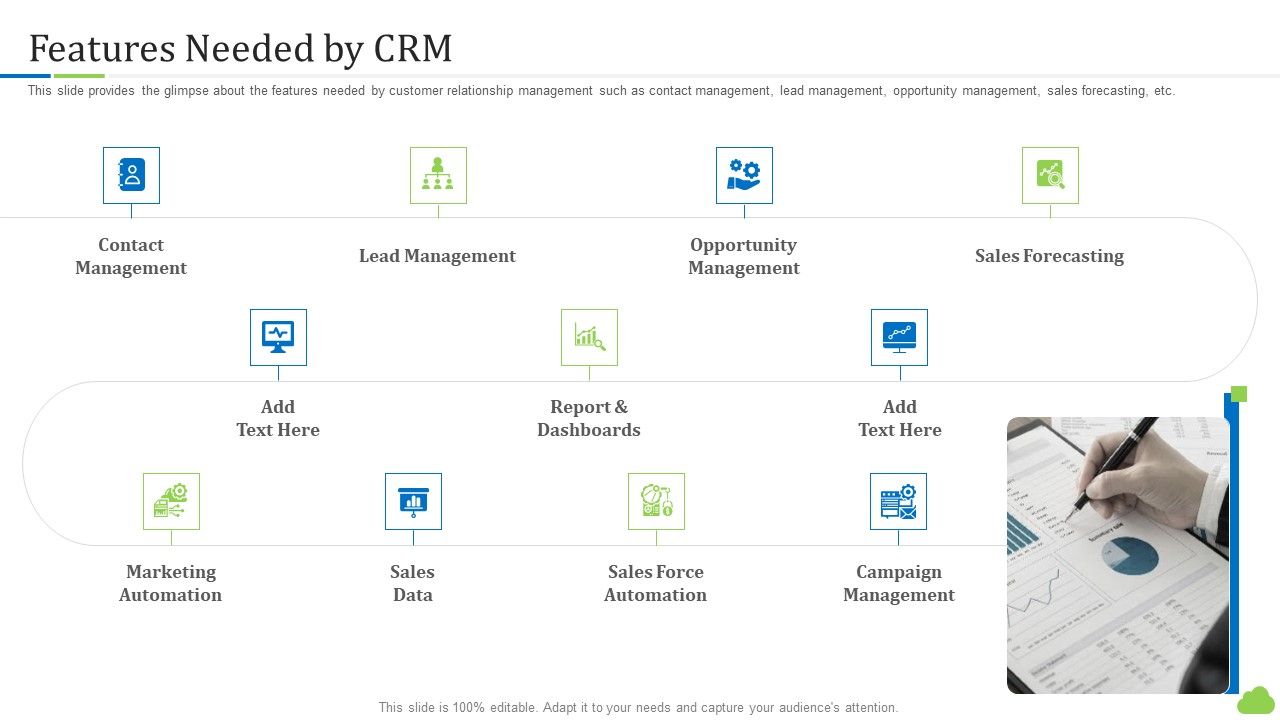Click the 'Sales Forecasting' text label
The image size is (1280, 720).
point(1049,256)
